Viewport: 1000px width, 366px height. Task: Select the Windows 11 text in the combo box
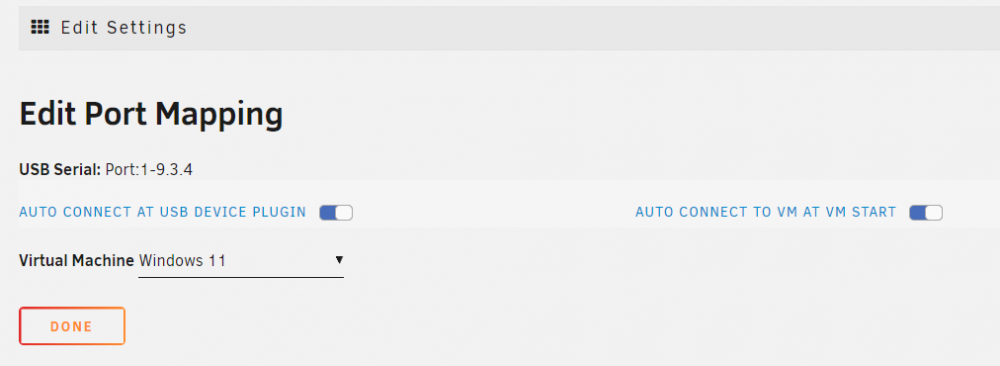pos(182,260)
